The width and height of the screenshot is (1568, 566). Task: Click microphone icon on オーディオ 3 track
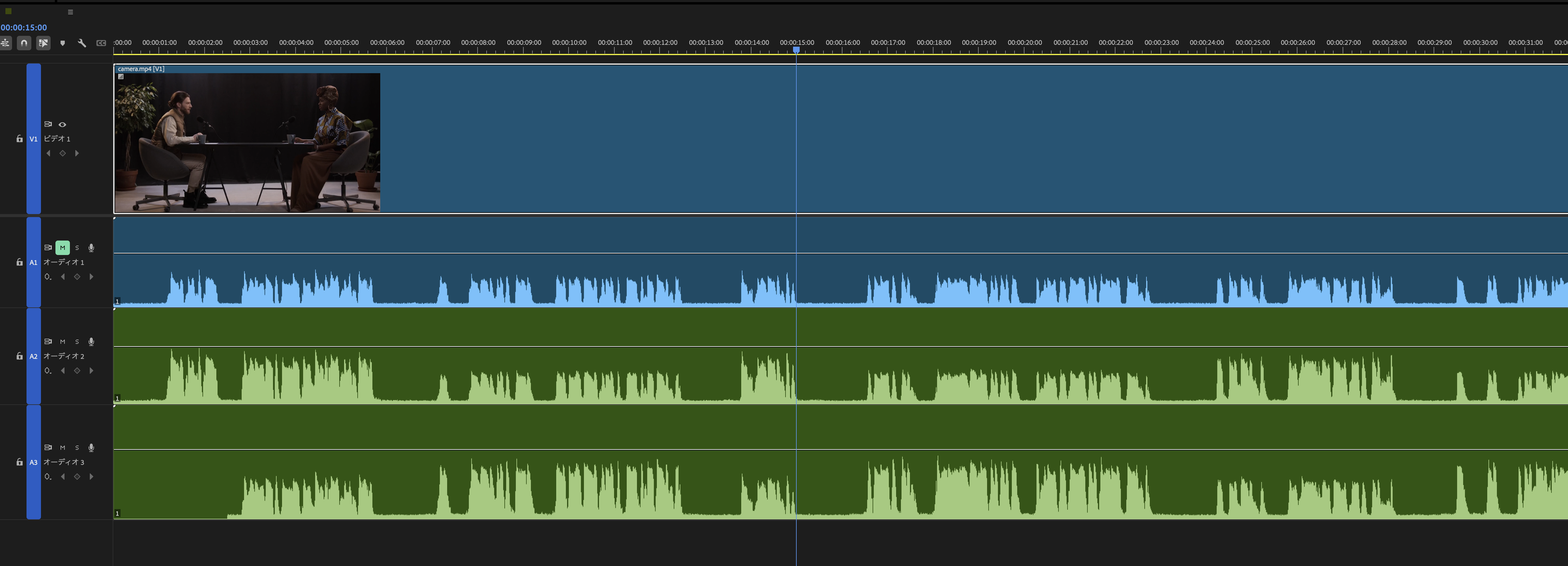pos(91,447)
